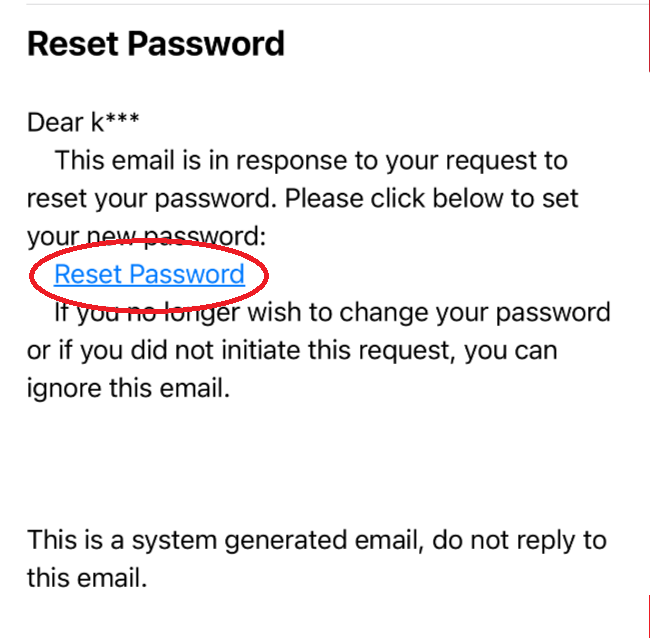Click the final 'this email.' line

coord(87,578)
